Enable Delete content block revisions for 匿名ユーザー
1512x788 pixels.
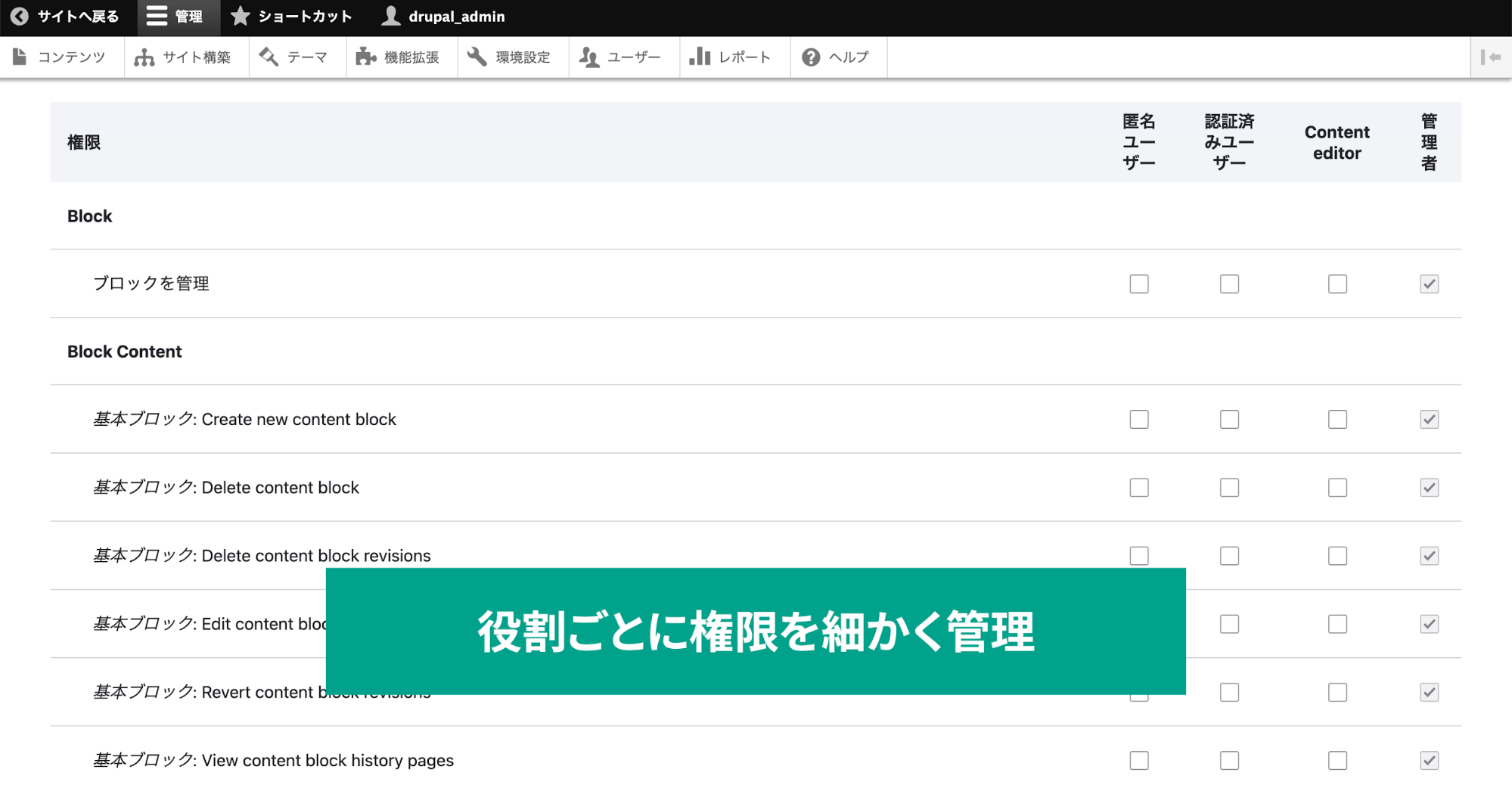pos(1139,555)
